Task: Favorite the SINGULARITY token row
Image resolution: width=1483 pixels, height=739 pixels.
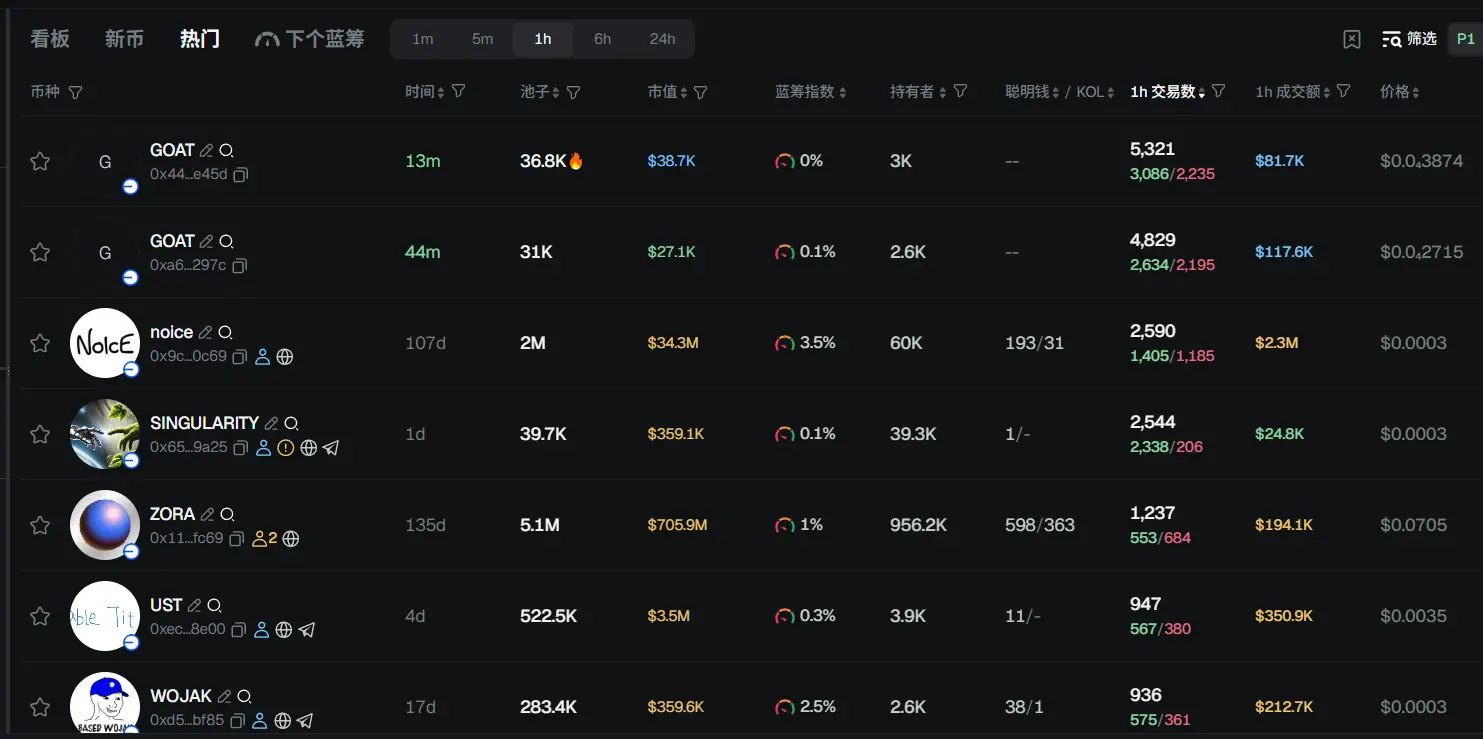Action: 40,434
